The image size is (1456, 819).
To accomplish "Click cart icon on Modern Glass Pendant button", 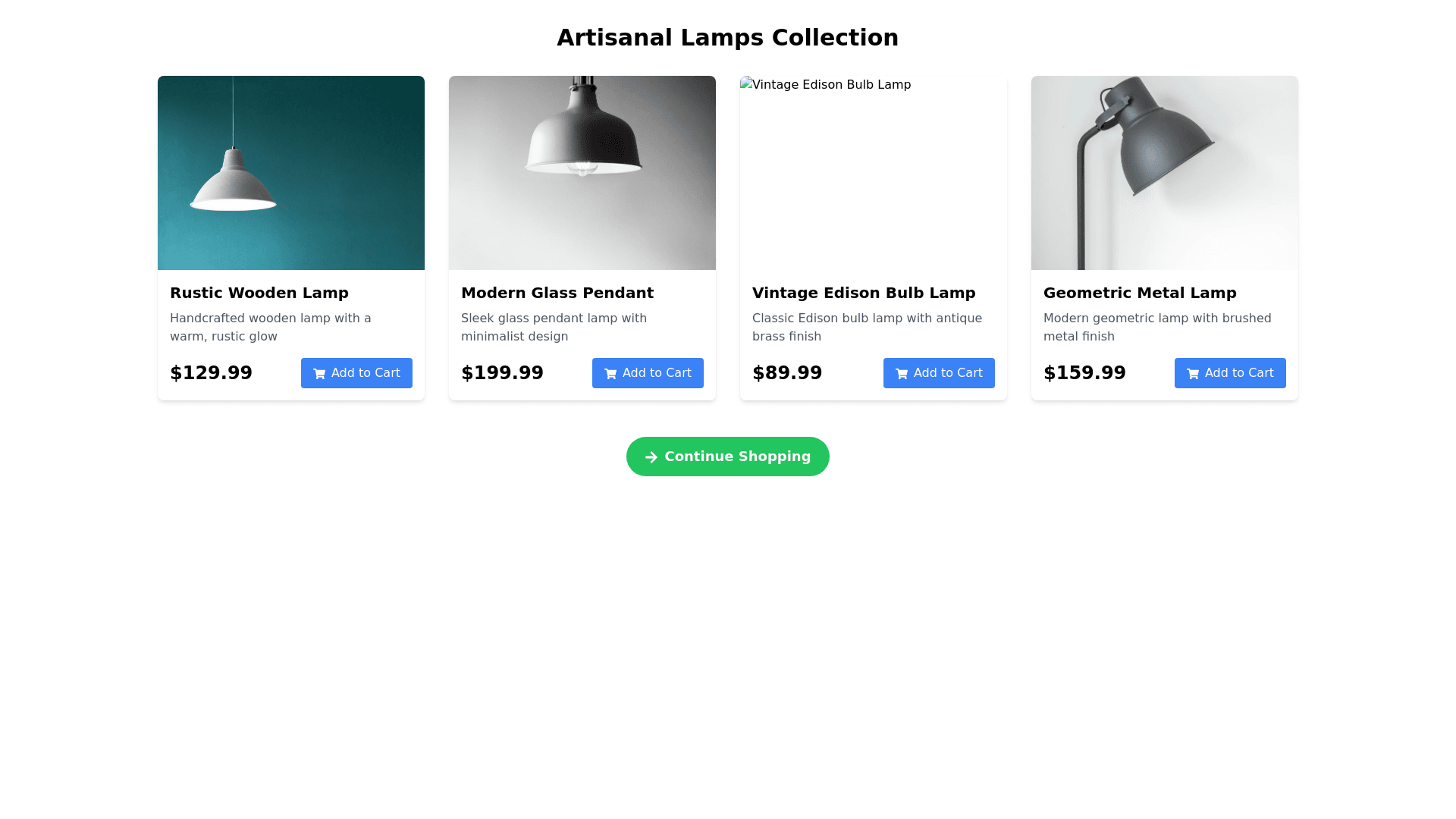I will [610, 374].
